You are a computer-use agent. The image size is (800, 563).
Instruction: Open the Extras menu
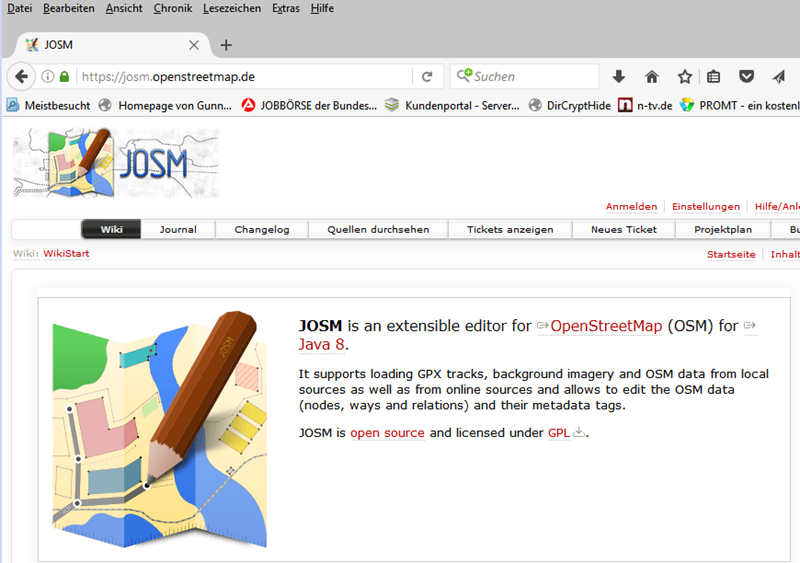tap(286, 8)
